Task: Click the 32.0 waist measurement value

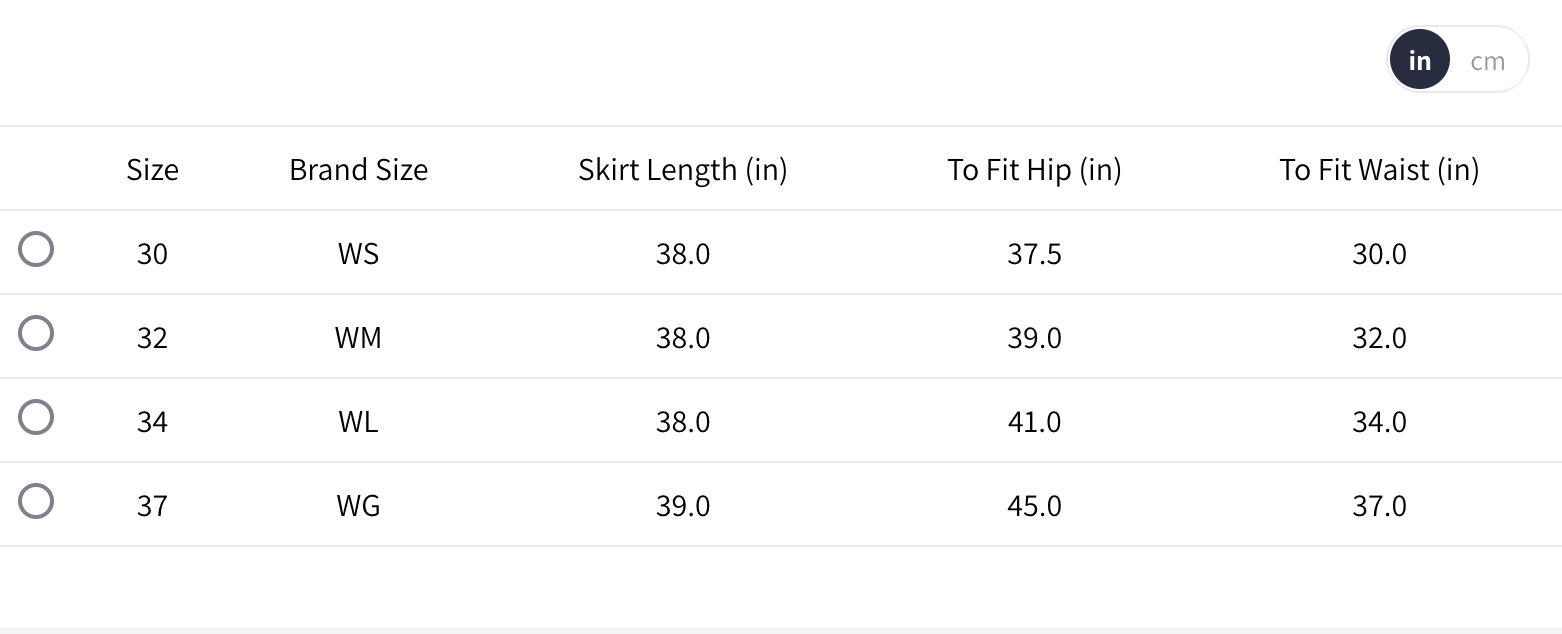Action: (x=1379, y=338)
